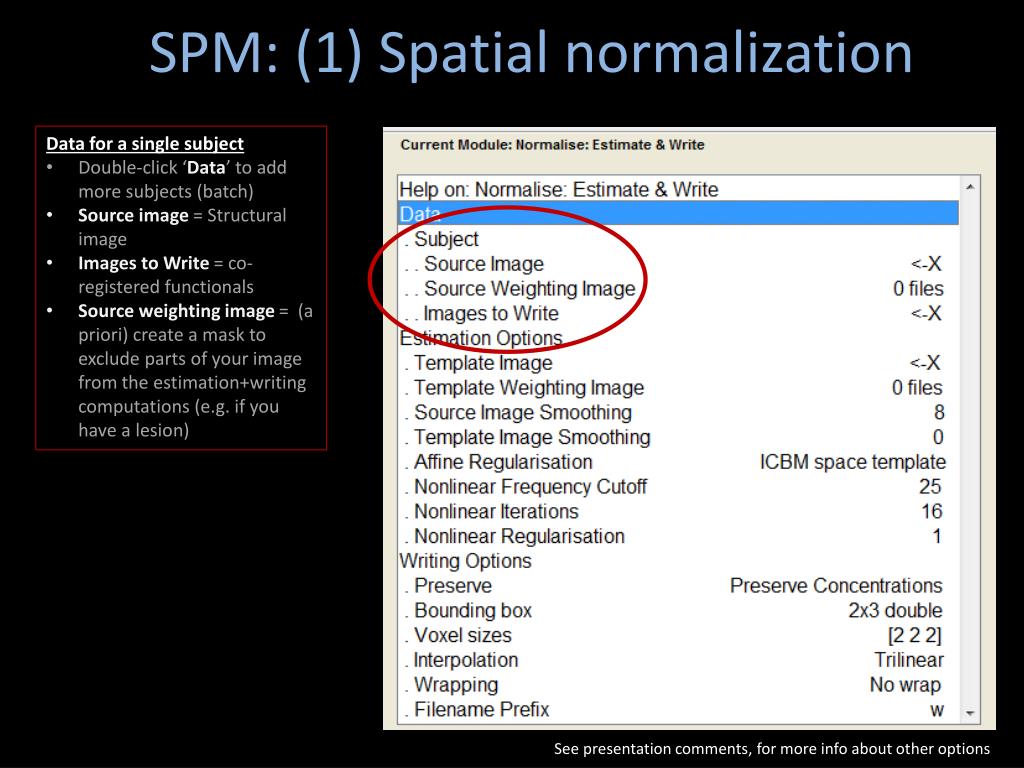Image resolution: width=1024 pixels, height=768 pixels.
Task: Select the Source Image Smoothing row
Action: [x=678, y=413]
